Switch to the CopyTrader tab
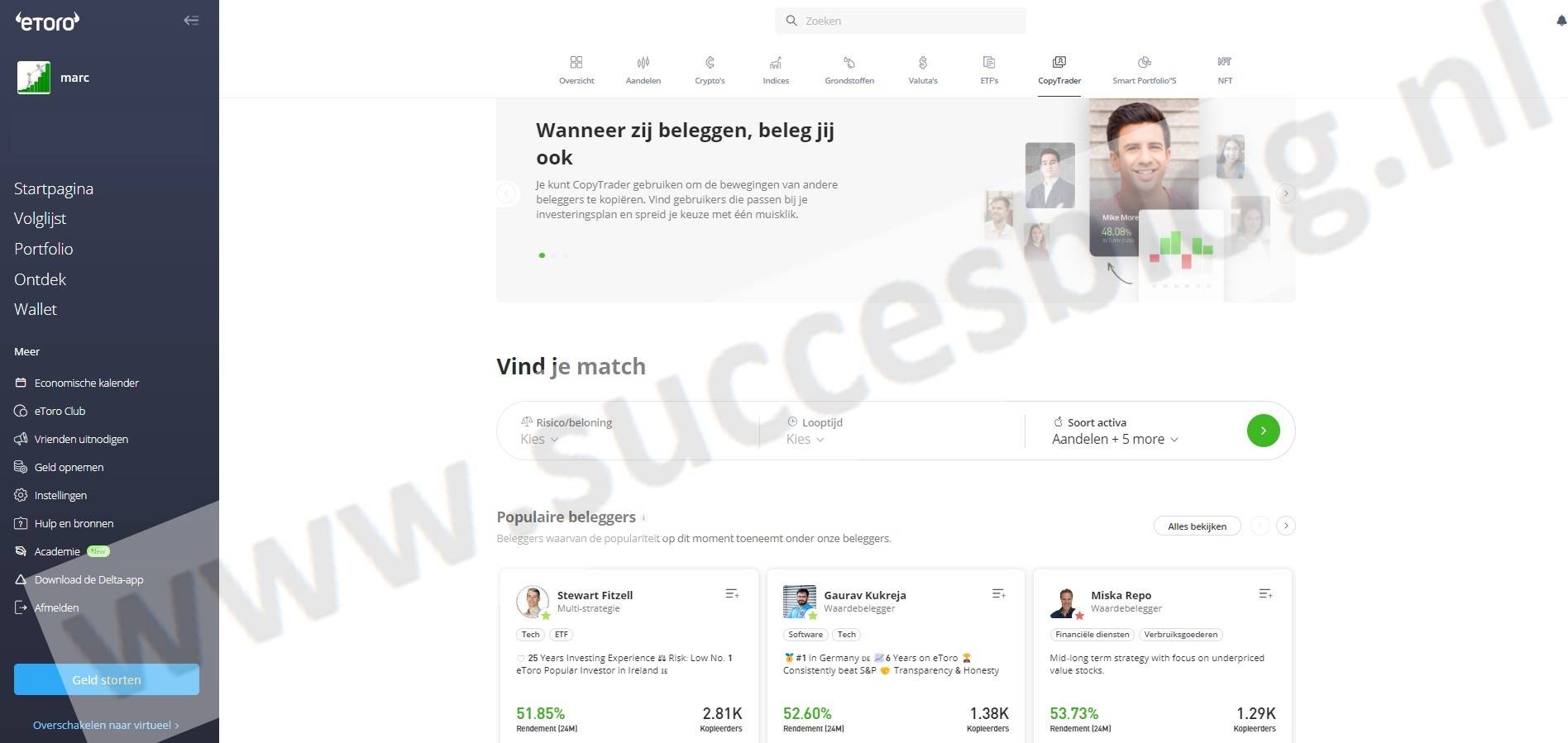The image size is (1568, 743). [1059, 69]
